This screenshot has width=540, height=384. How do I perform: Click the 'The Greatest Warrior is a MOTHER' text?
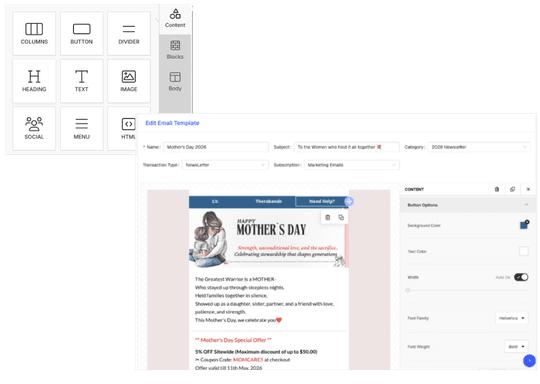pyautogui.click(x=235, y=279)
